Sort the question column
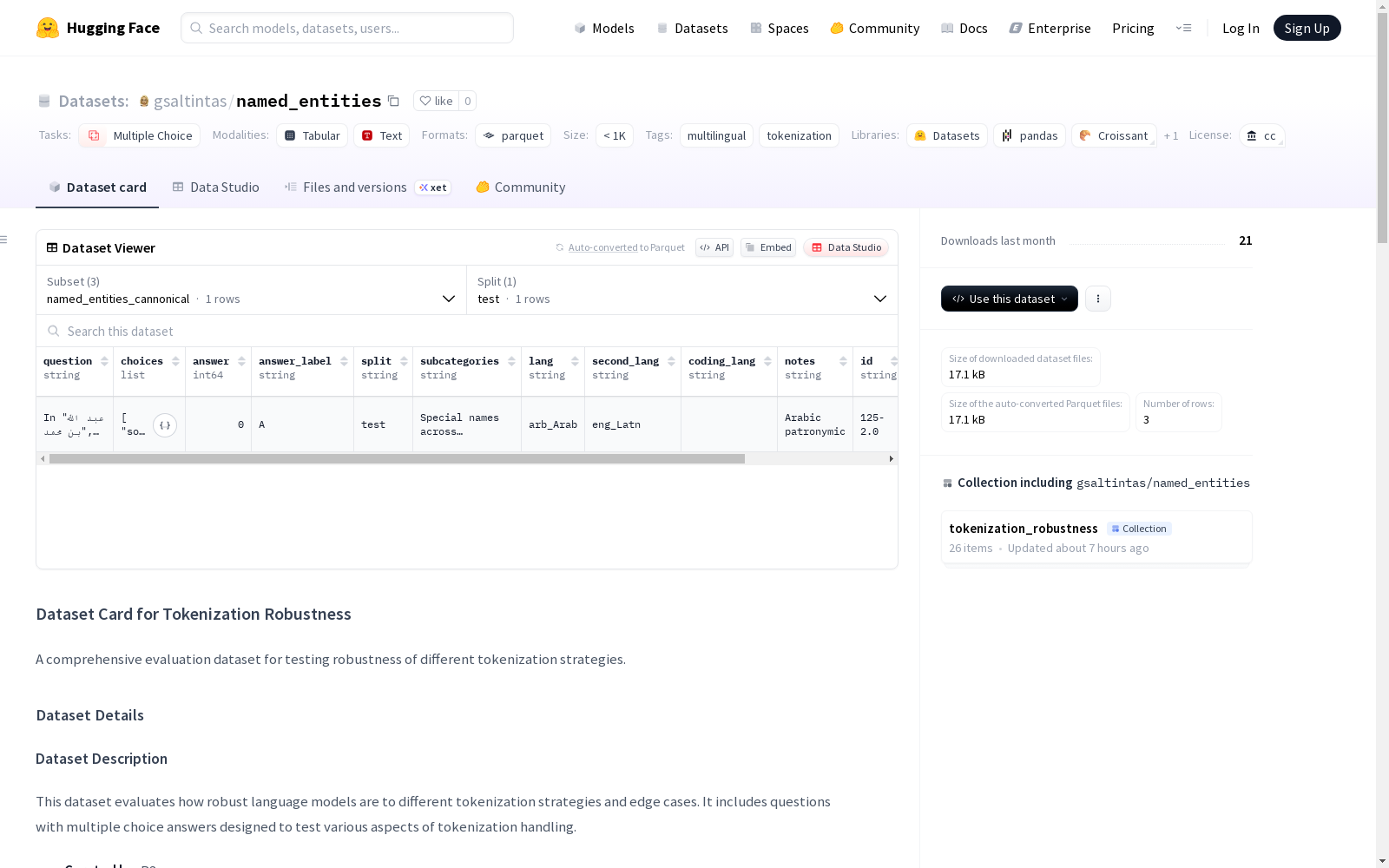This screenshot has height=868, width=1389. click(x=104, y=361)
